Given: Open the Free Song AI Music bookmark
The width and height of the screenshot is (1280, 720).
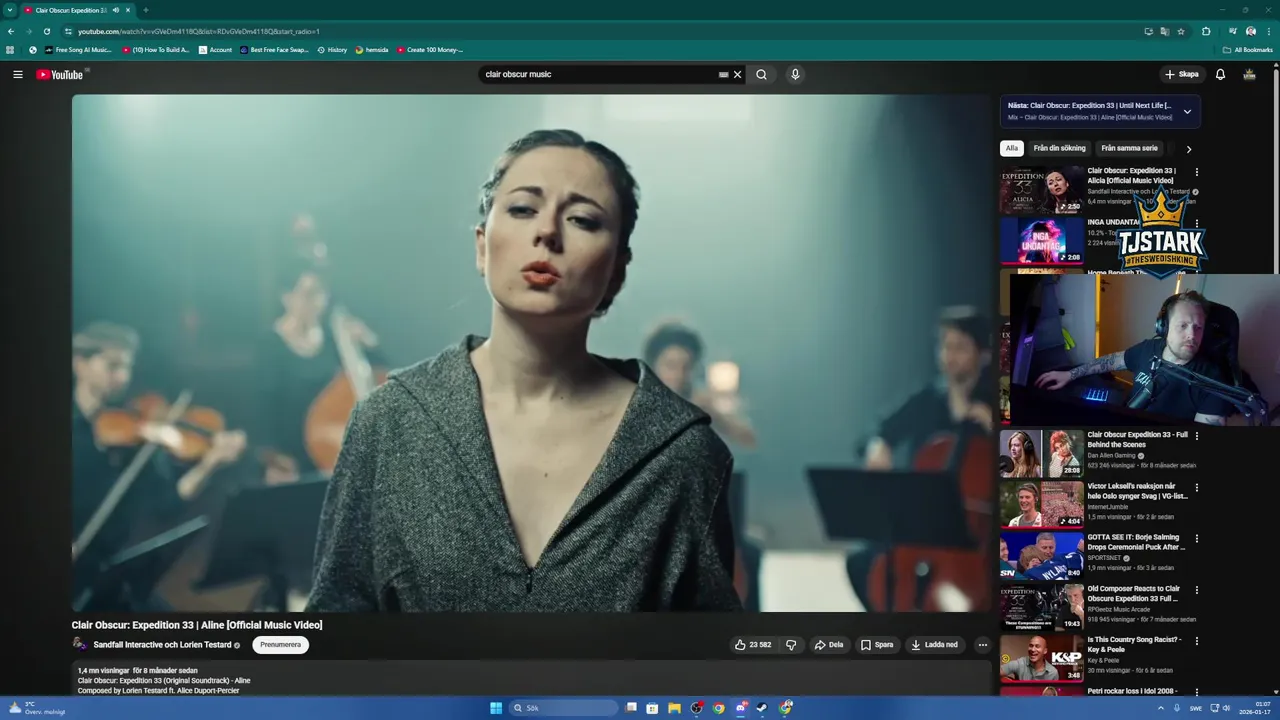Looking at the screenshot, I should 78,49.
